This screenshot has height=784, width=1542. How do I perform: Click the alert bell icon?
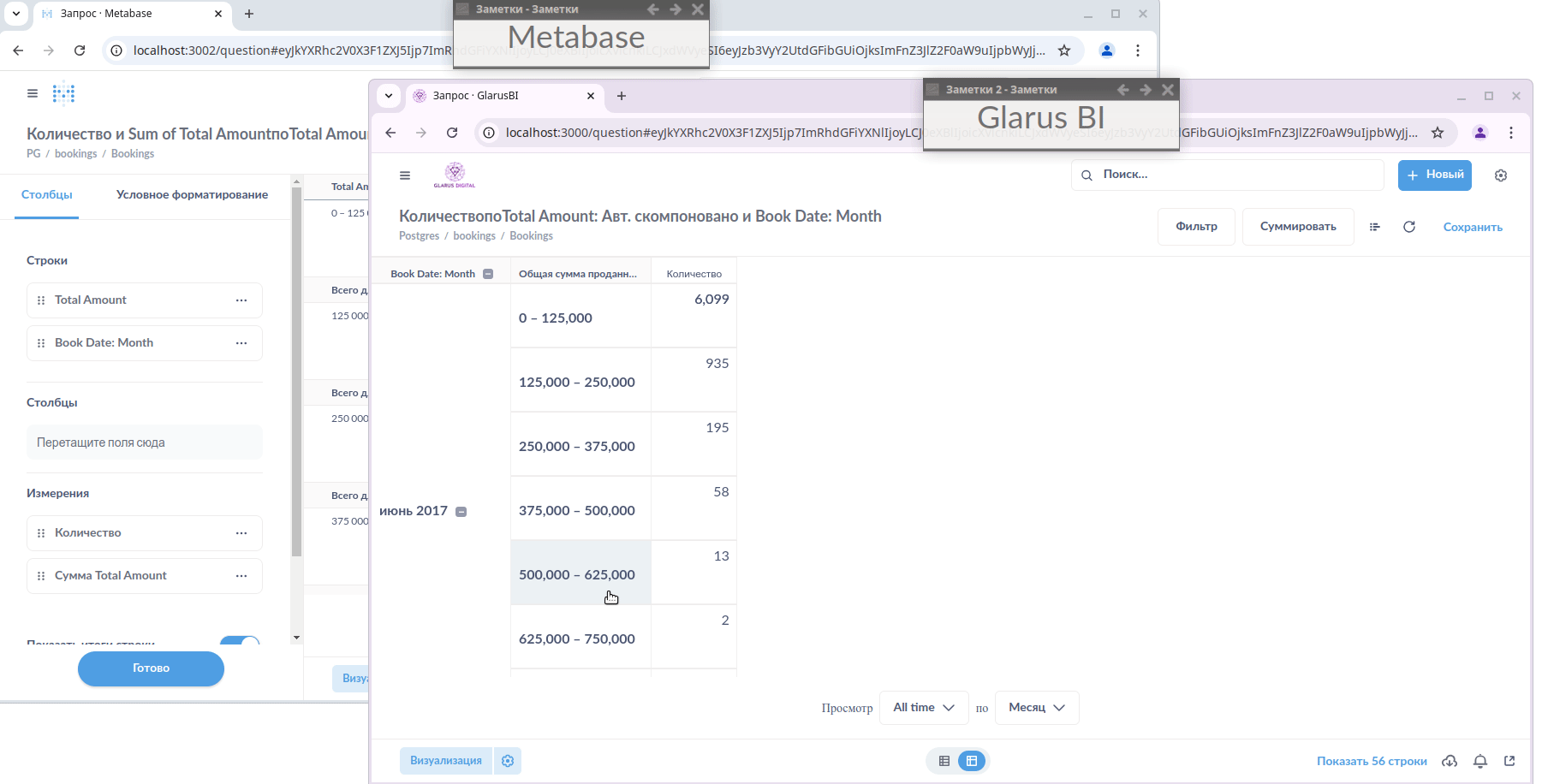pos(1480,761)
